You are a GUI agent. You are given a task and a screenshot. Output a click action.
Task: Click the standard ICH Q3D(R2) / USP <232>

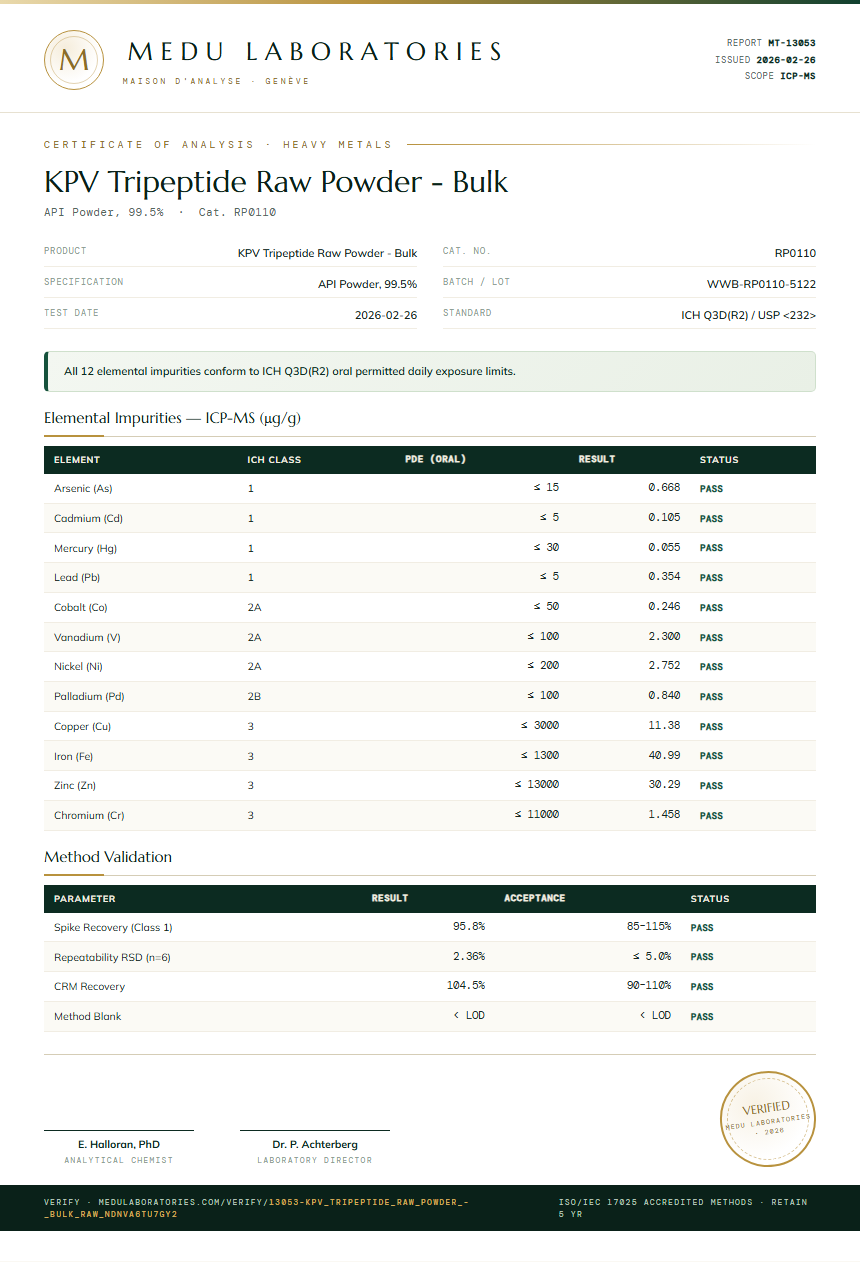tap(748, 315)
